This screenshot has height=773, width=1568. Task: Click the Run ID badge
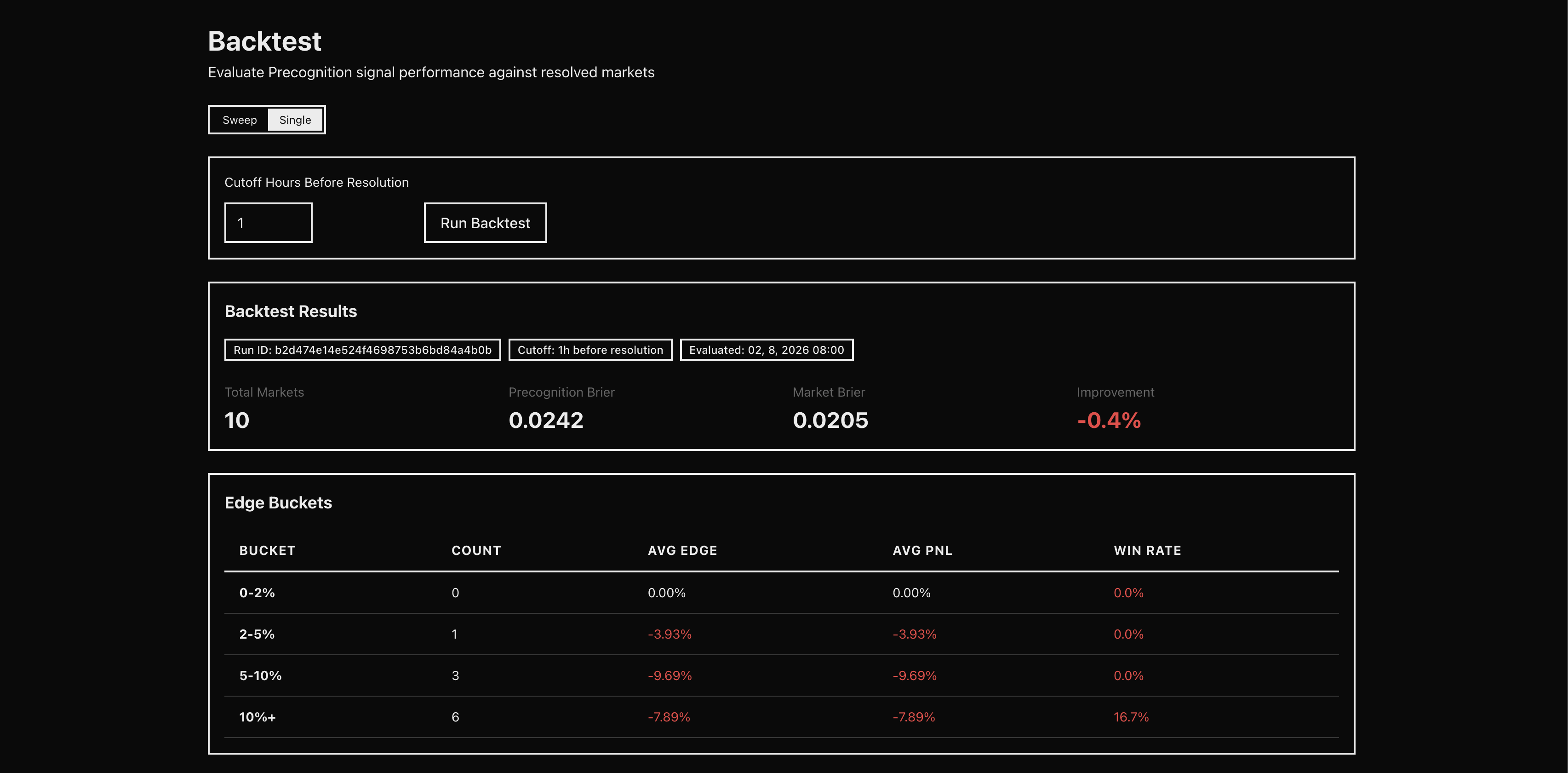[x=362, y=350]
